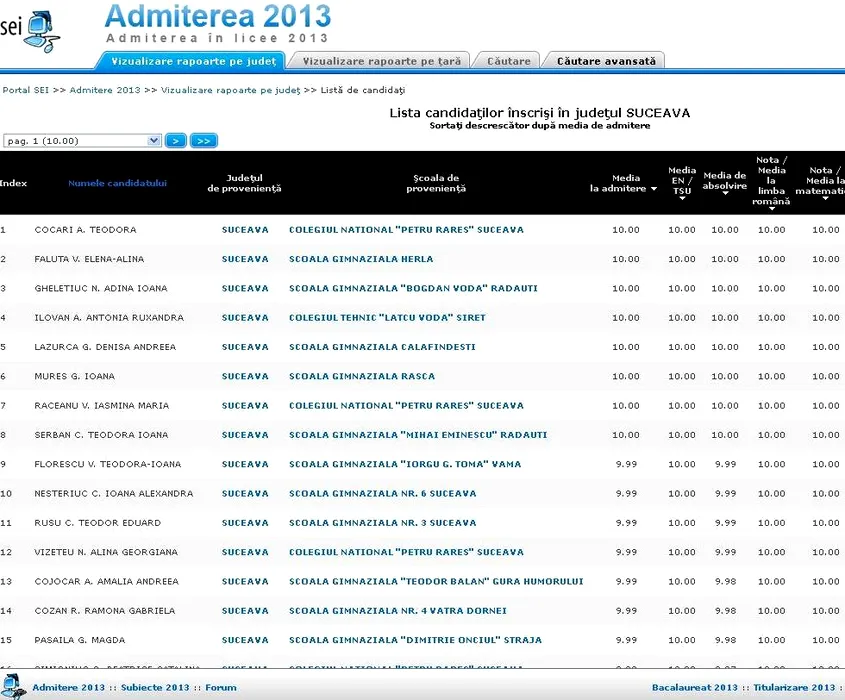The image size is (845, 700).
Task: Open Scoala Gimnaziala Herla school link
Action: click(361, 259)
